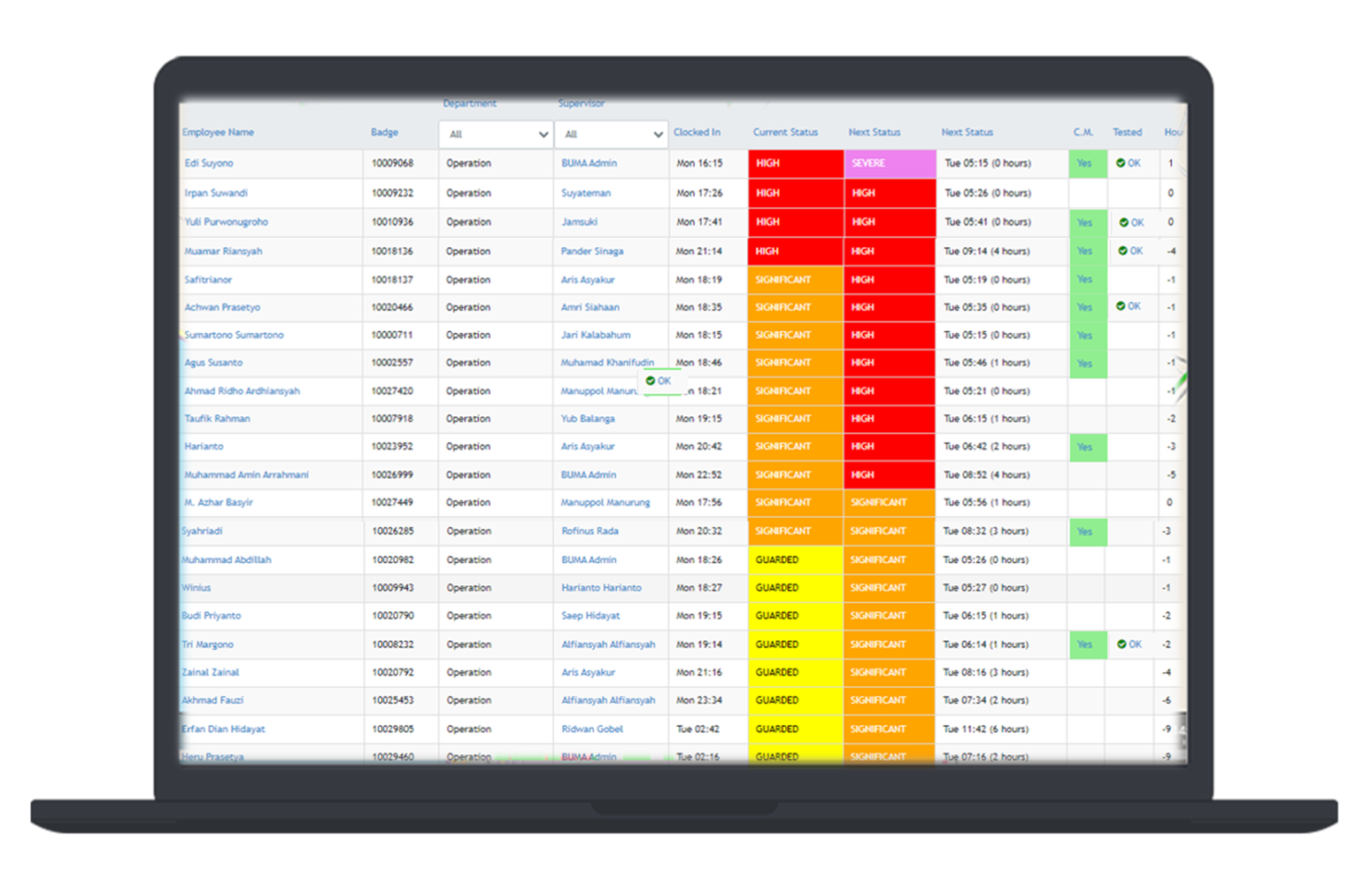Sort by Badge column header
This screenshot has height=880, width=1372.
coord(384,132)
